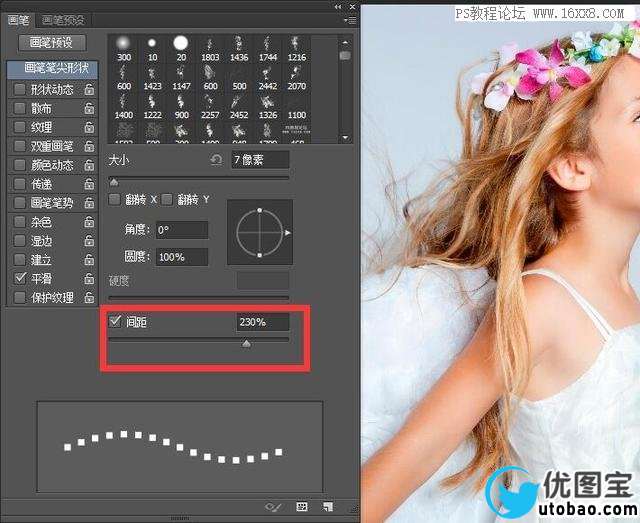Viewport: 640px width, 523px height.
Task: Choose the hard round 10 brush tip
Action: (152, 48)
